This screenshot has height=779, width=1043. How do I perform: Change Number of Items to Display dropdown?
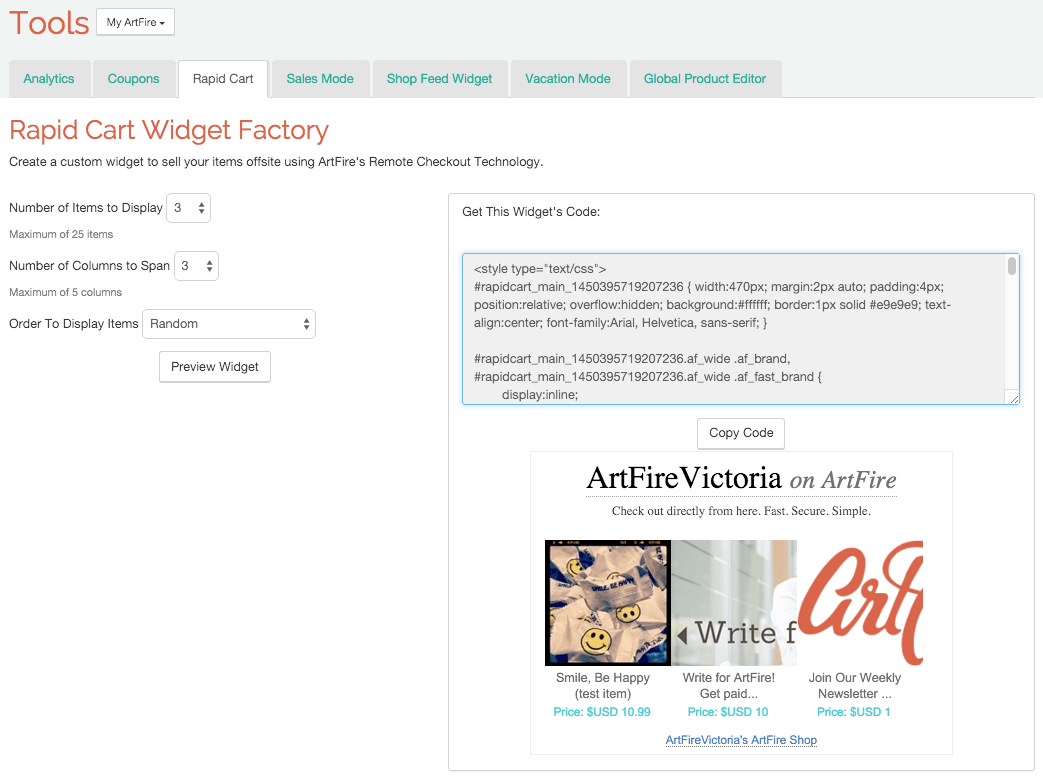[188, 208]
